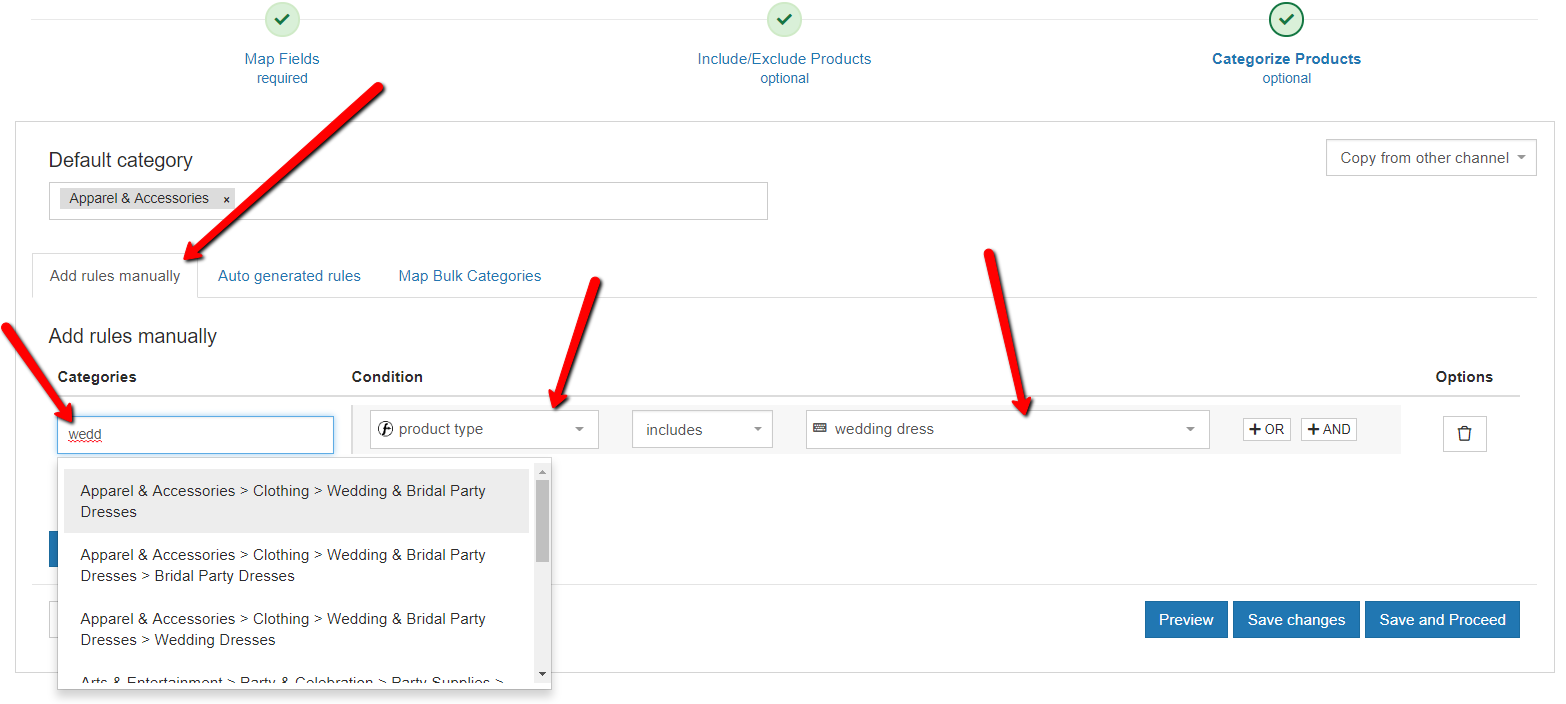Select the Categorize Products step label
The width and height of the screenshot is (1566, 704).
[x=1286, y=59]
